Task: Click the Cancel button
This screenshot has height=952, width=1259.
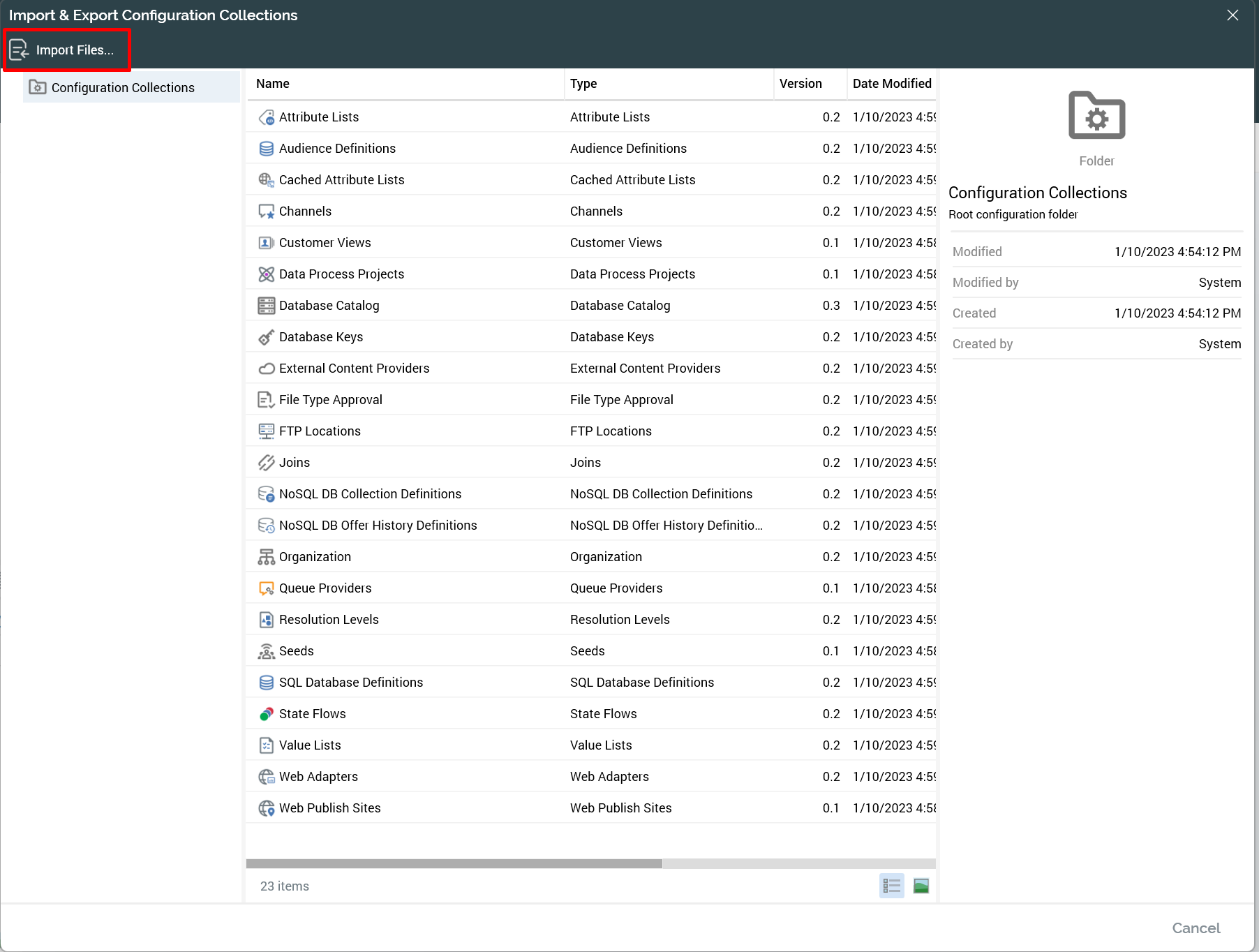Action: (x=1195, y=928)
